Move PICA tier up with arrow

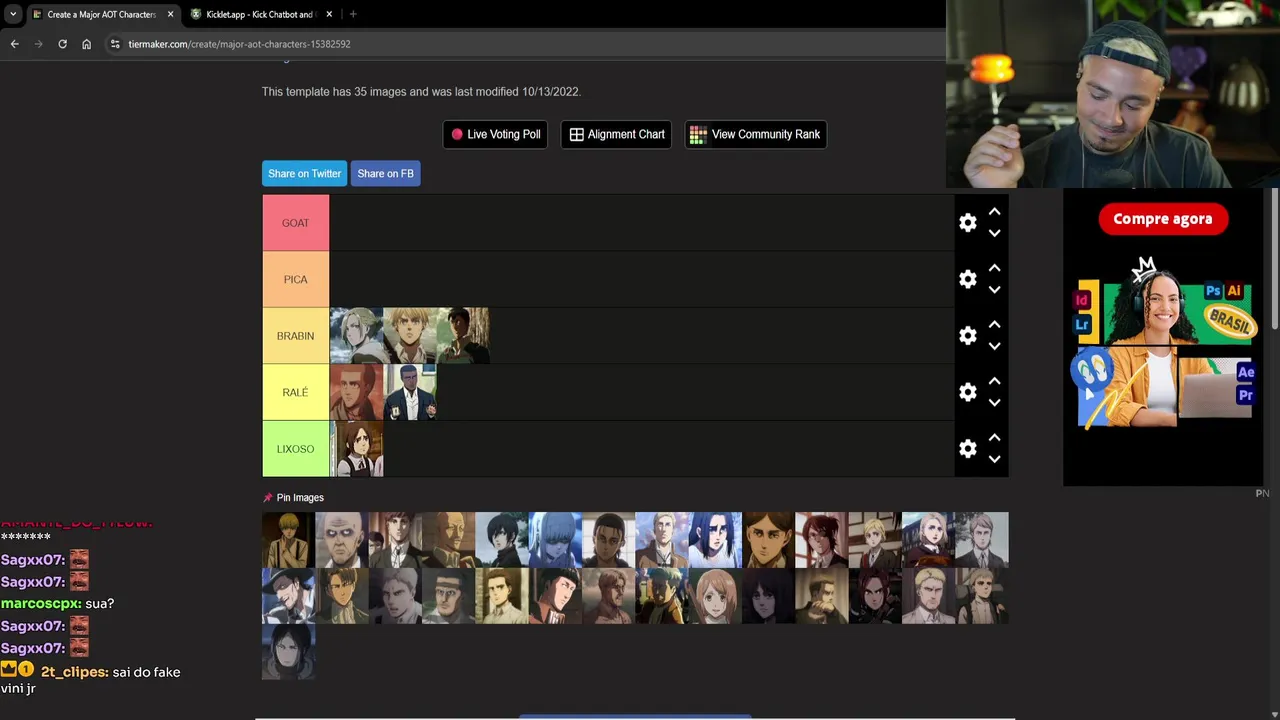coord(994,268)
